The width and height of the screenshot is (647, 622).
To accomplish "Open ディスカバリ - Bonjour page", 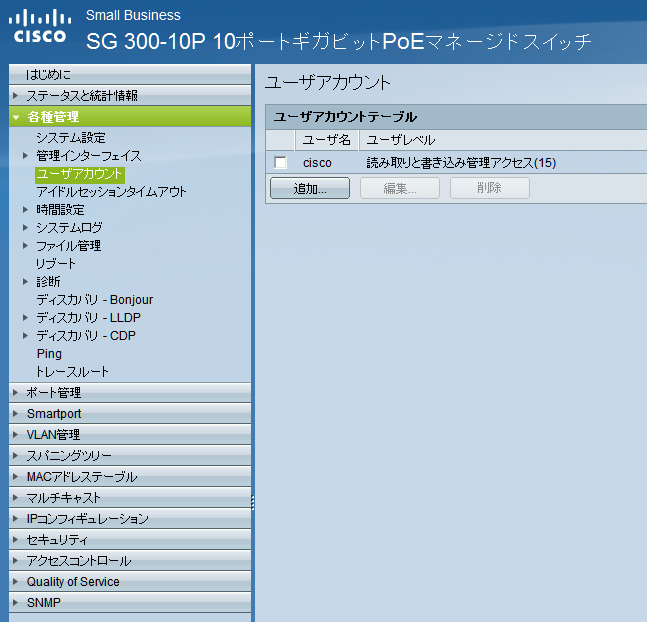I will pos(95,300).
